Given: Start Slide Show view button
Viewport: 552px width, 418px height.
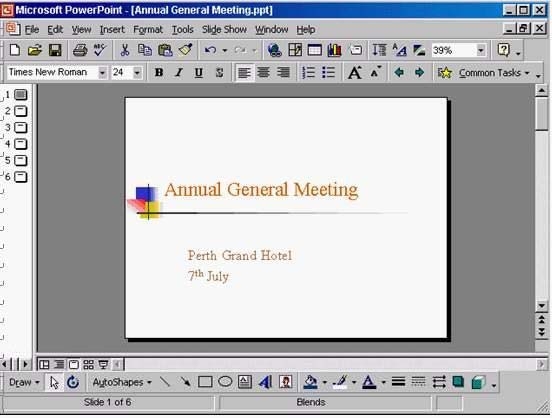Looking at the screenshot, I should [103, 364].
